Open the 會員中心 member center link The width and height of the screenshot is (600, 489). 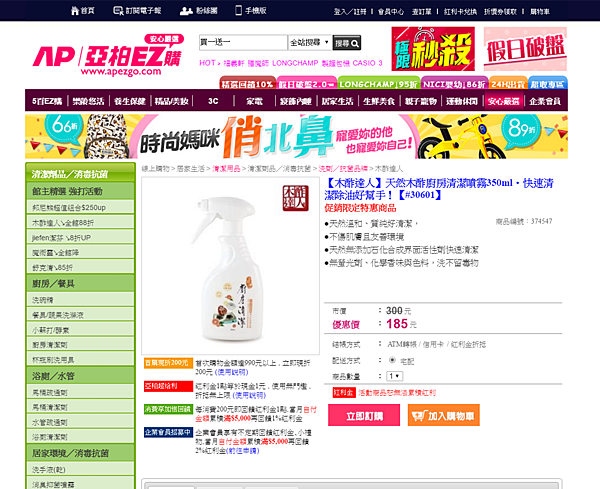pyautogui.click(x=391, y=12)
